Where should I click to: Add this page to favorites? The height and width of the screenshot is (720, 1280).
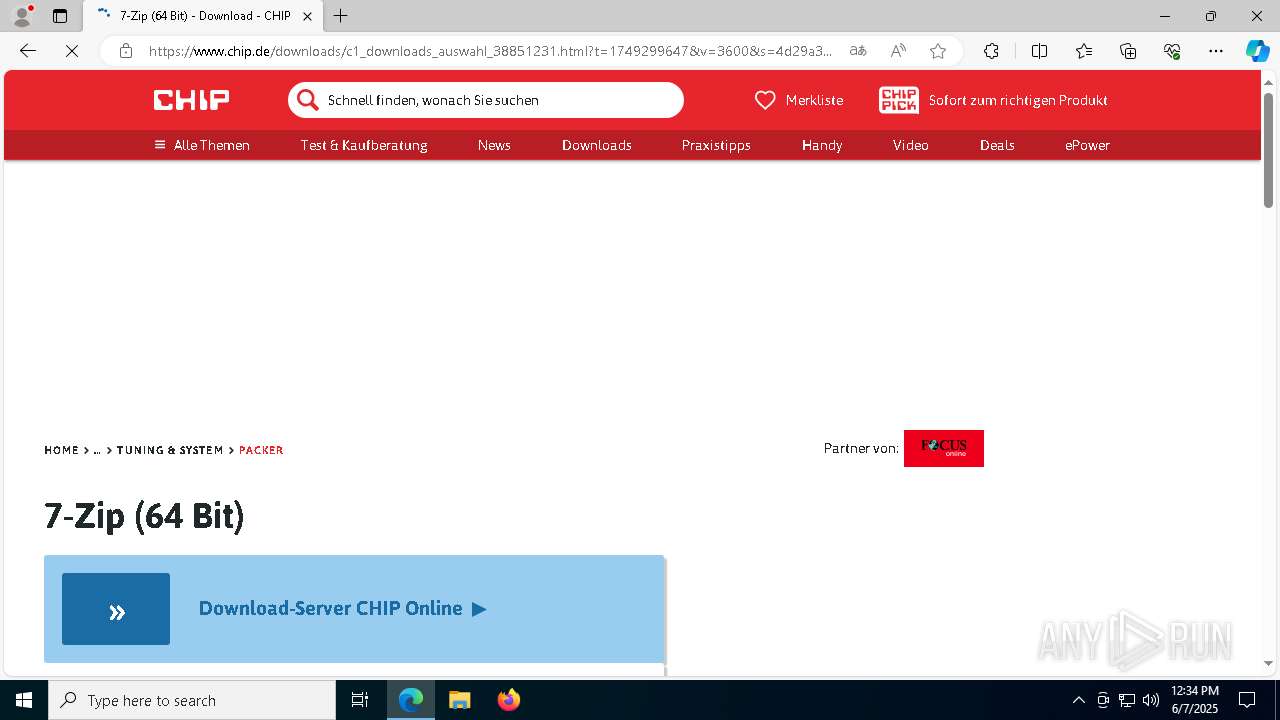coord(938,51)
